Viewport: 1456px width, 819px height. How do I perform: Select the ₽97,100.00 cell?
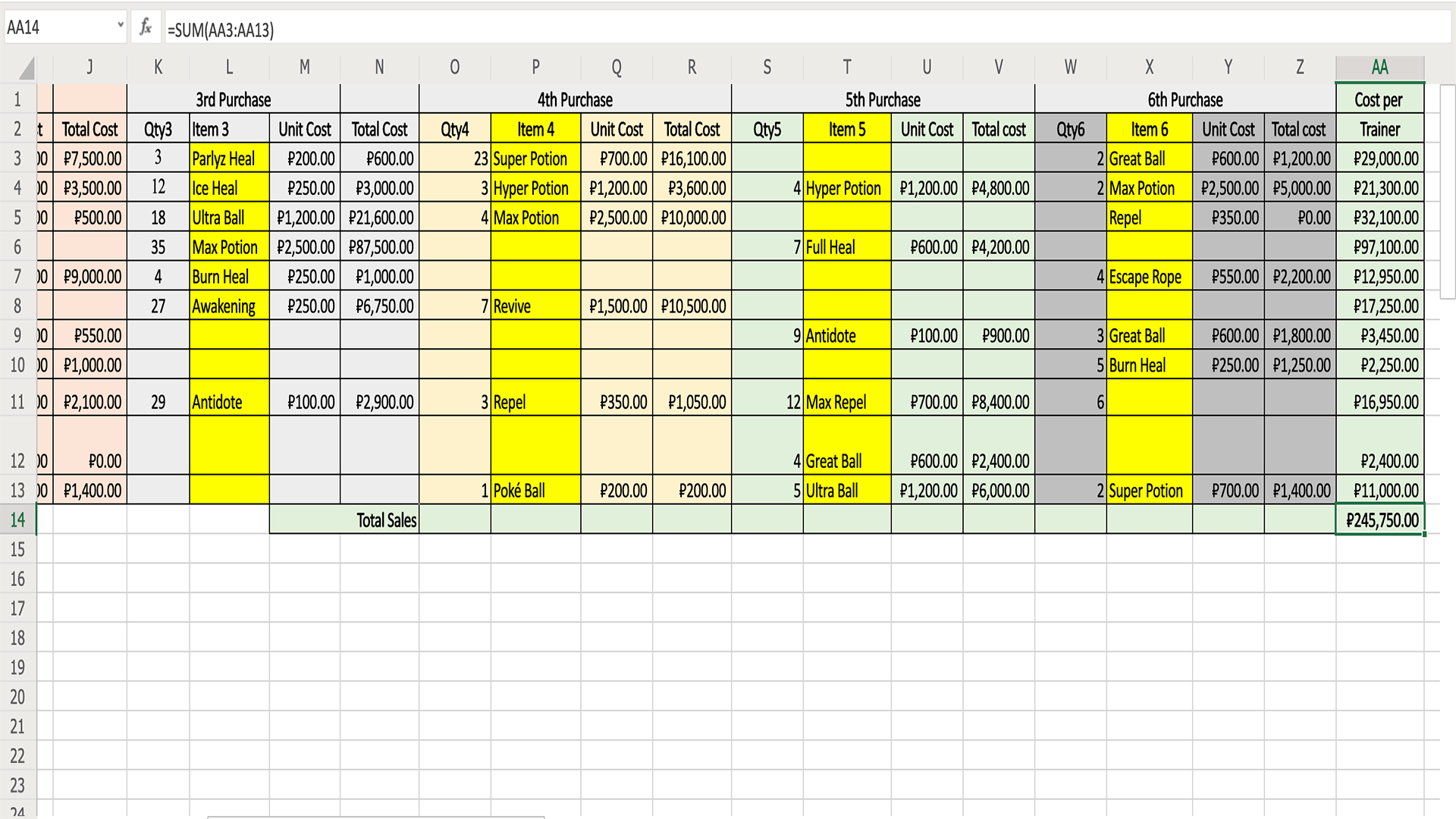click(x=1379, y=247)
